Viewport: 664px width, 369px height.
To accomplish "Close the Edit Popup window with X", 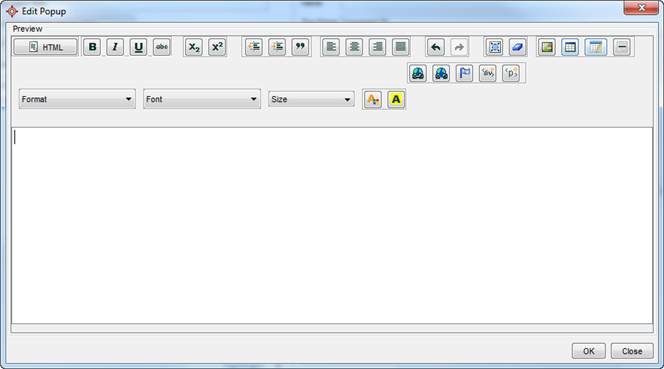I will point(641,8).
